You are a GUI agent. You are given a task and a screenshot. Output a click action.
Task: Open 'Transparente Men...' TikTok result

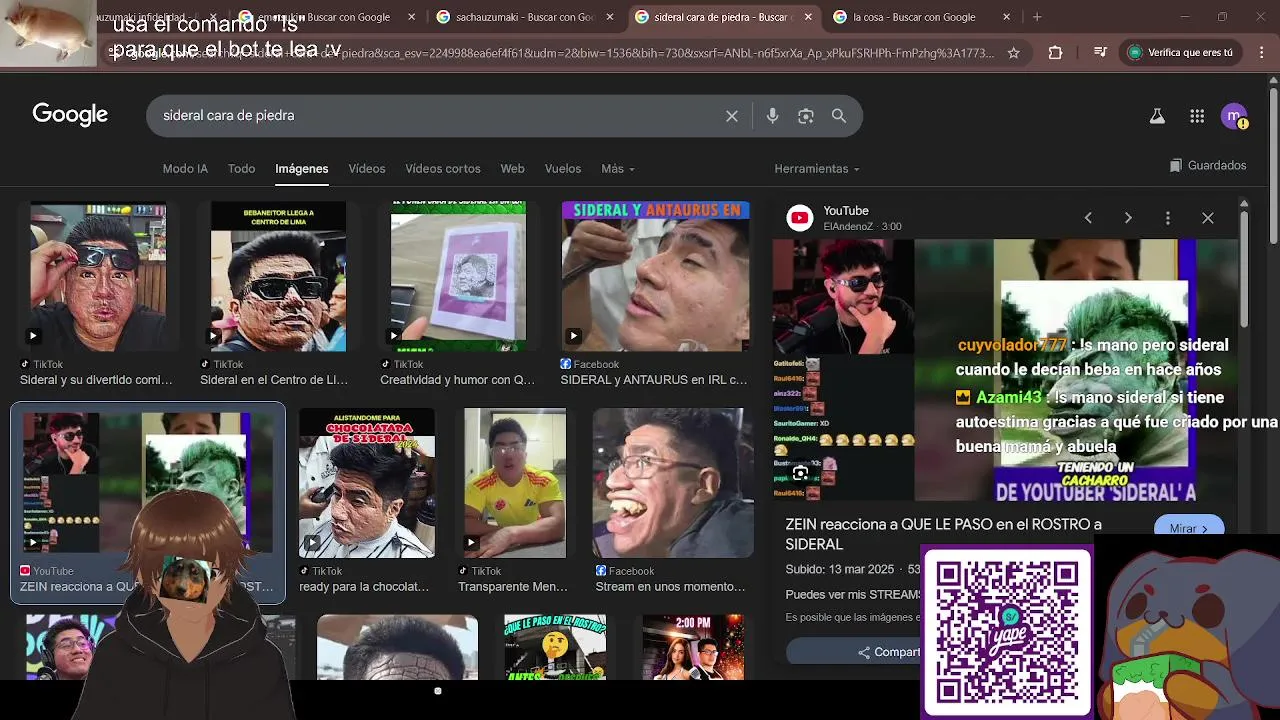pos(513,587)
